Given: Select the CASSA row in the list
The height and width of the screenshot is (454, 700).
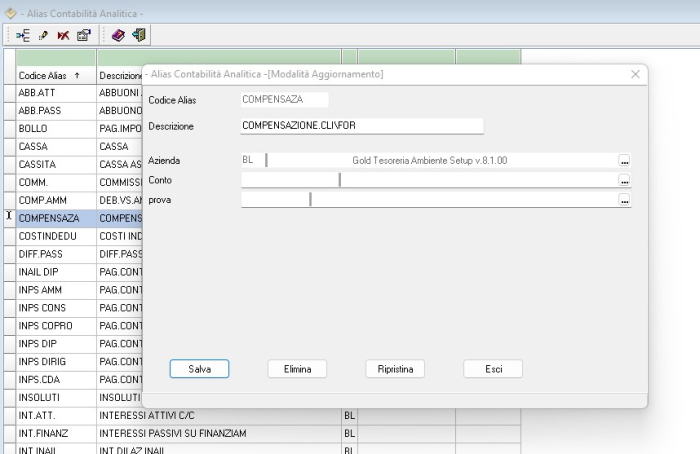Looking at the screenshot, I should (55, 146).
